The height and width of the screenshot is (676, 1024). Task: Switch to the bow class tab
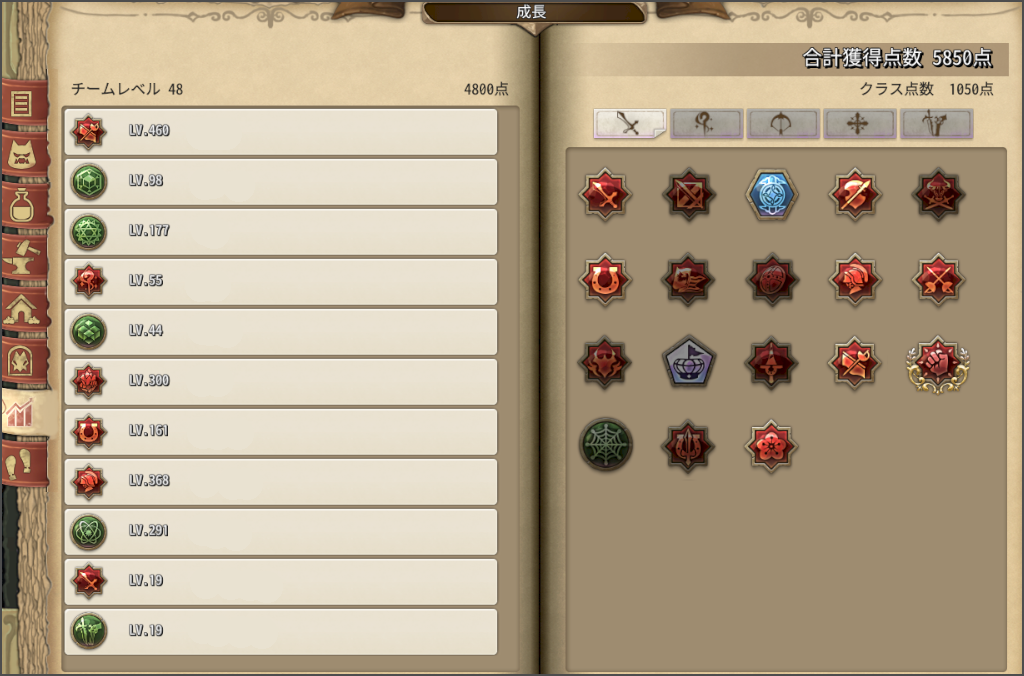(x=783, y=123)
